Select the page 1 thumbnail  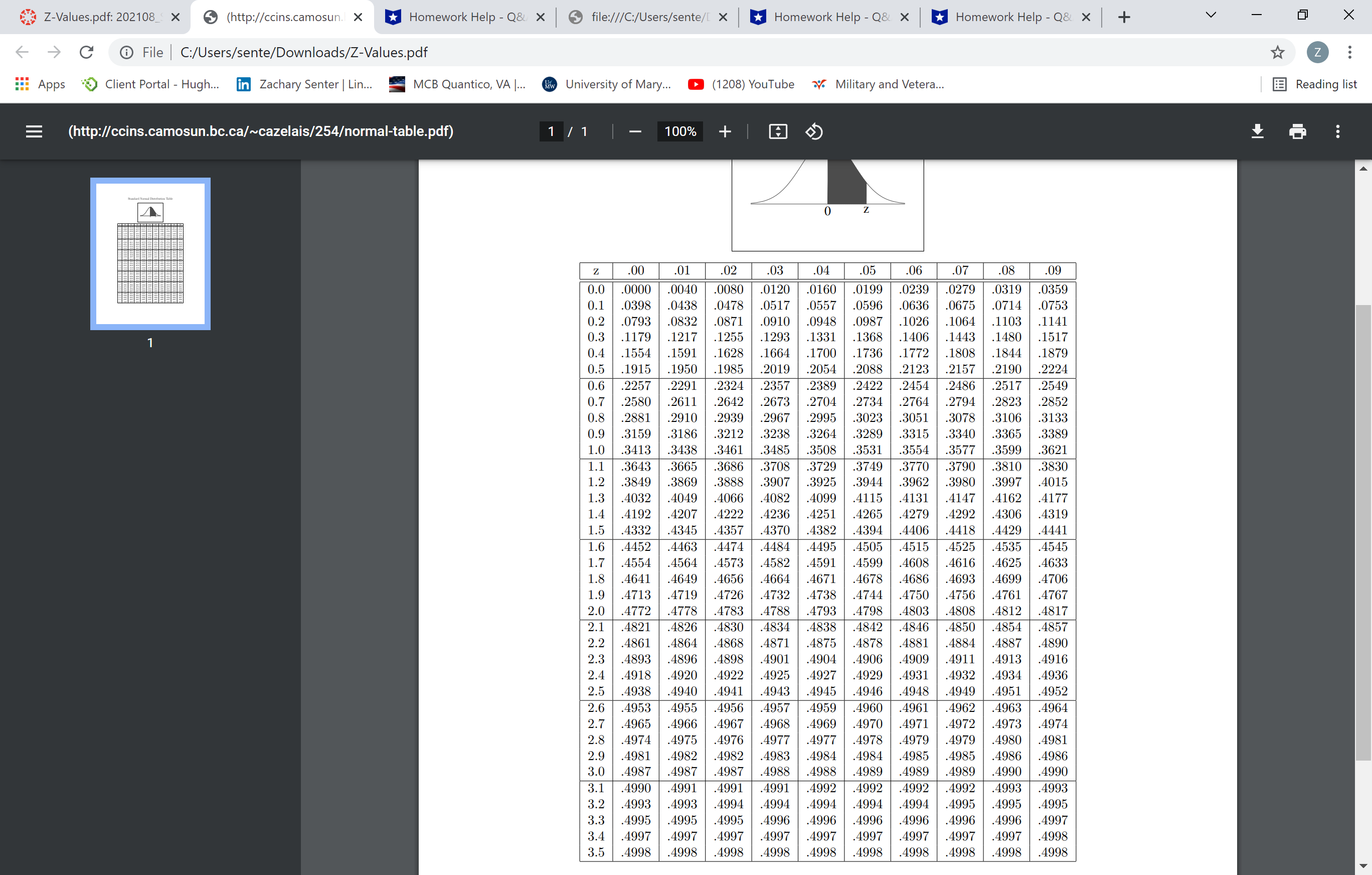point(150,254)
